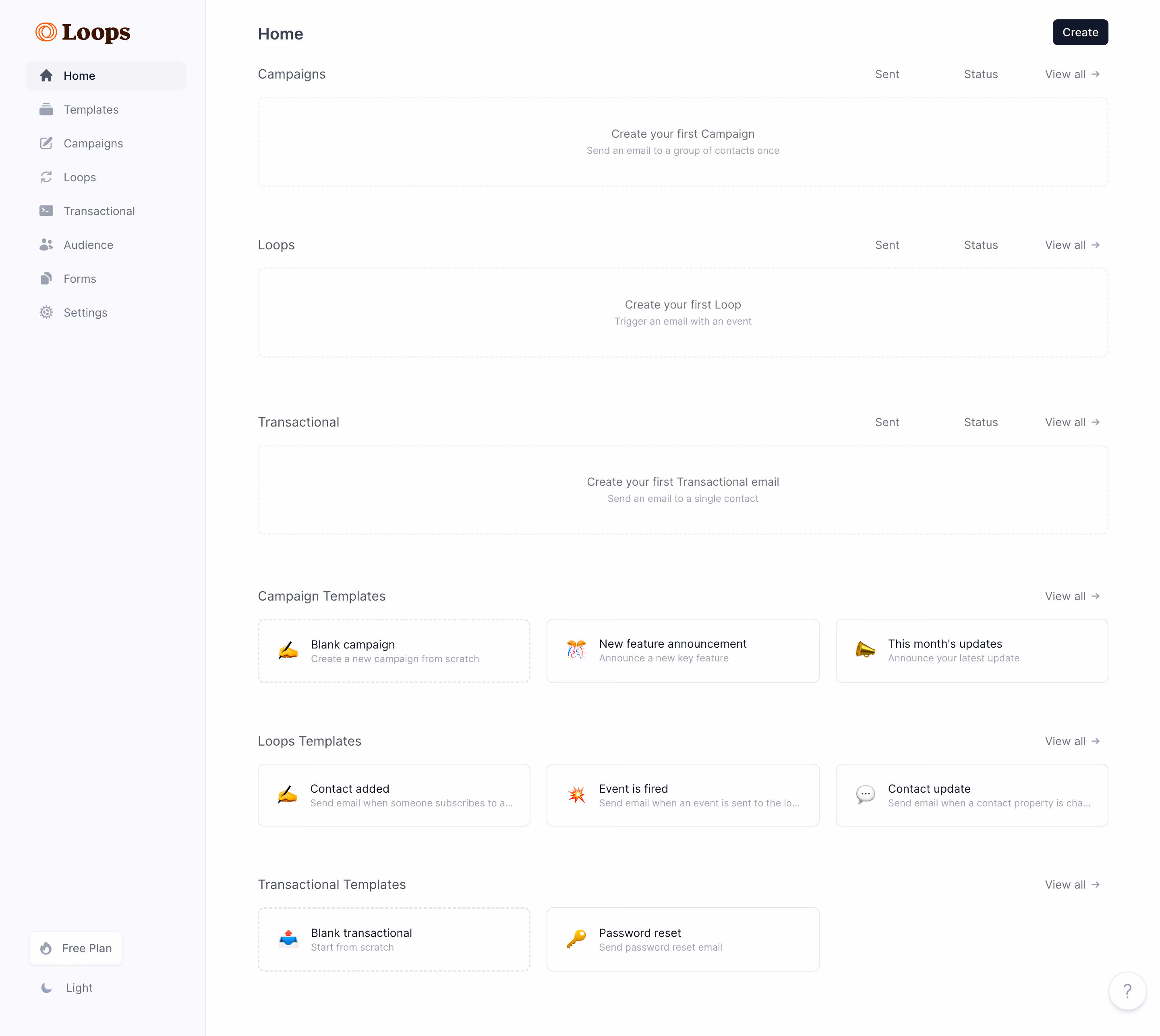Click the Audience people icon
The width and height of the screenshot is (1160, 1036).
[x=46, y=245]
